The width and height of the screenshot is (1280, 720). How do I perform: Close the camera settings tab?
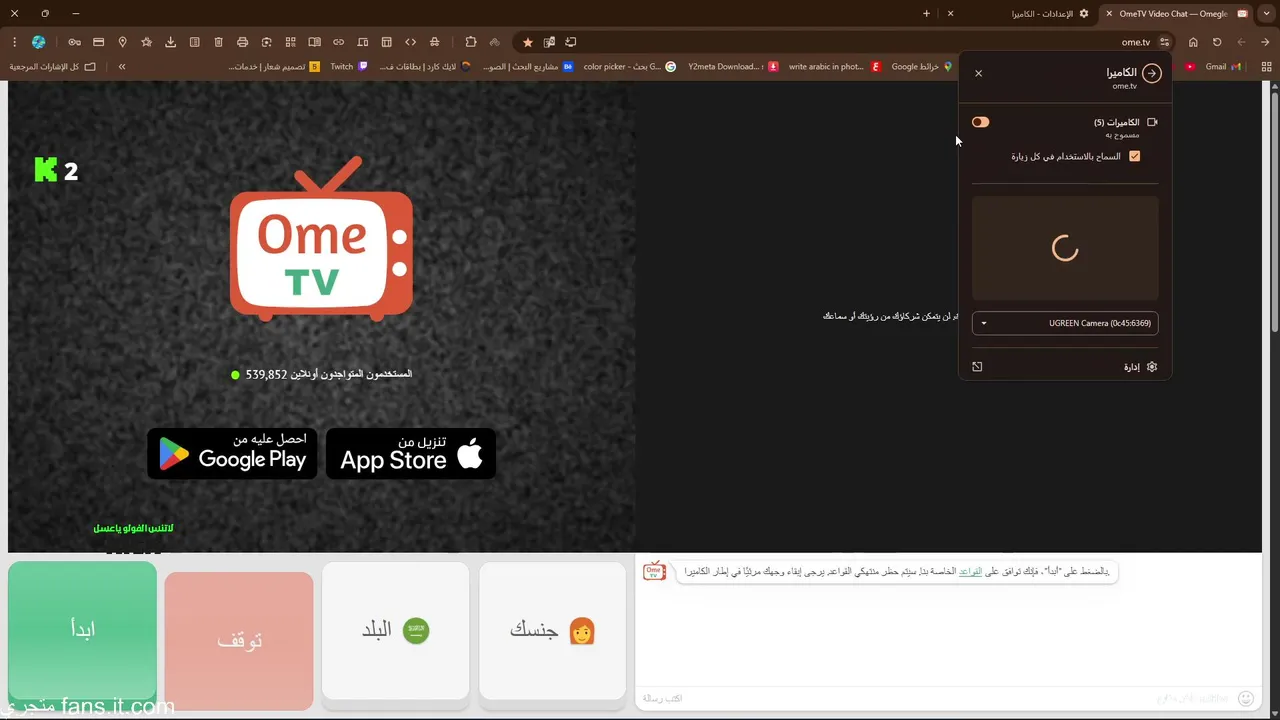tap(950, 14)
